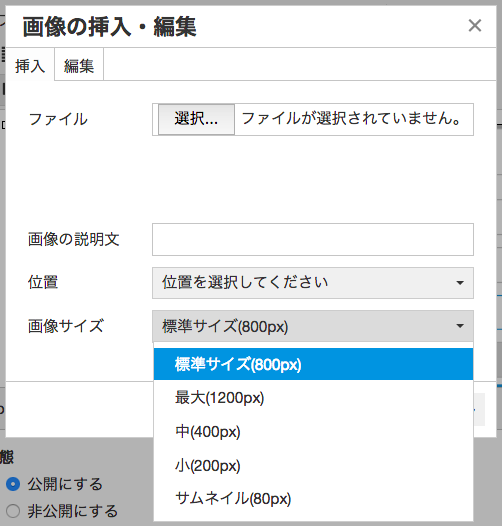Image resolution: width=502 pixels, height=526 pixels.
Task: Click the dialog title 画像の挿入・編集
Action: (109, 27)
